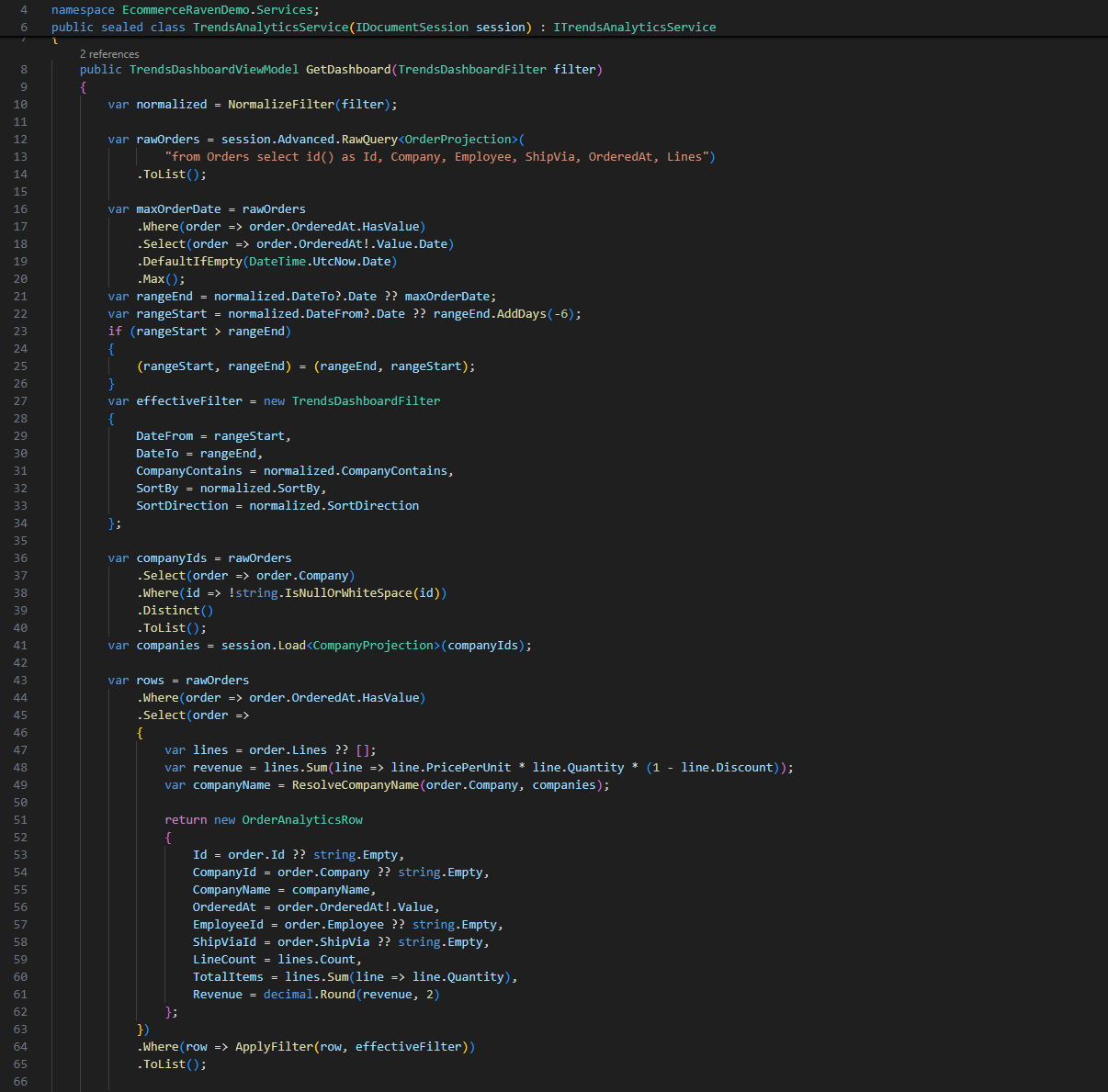Image resolution: width=1108 pixels, height=1092 pixels.
Task: Click line number 12 in the gutter
Action: pos(20,140)
